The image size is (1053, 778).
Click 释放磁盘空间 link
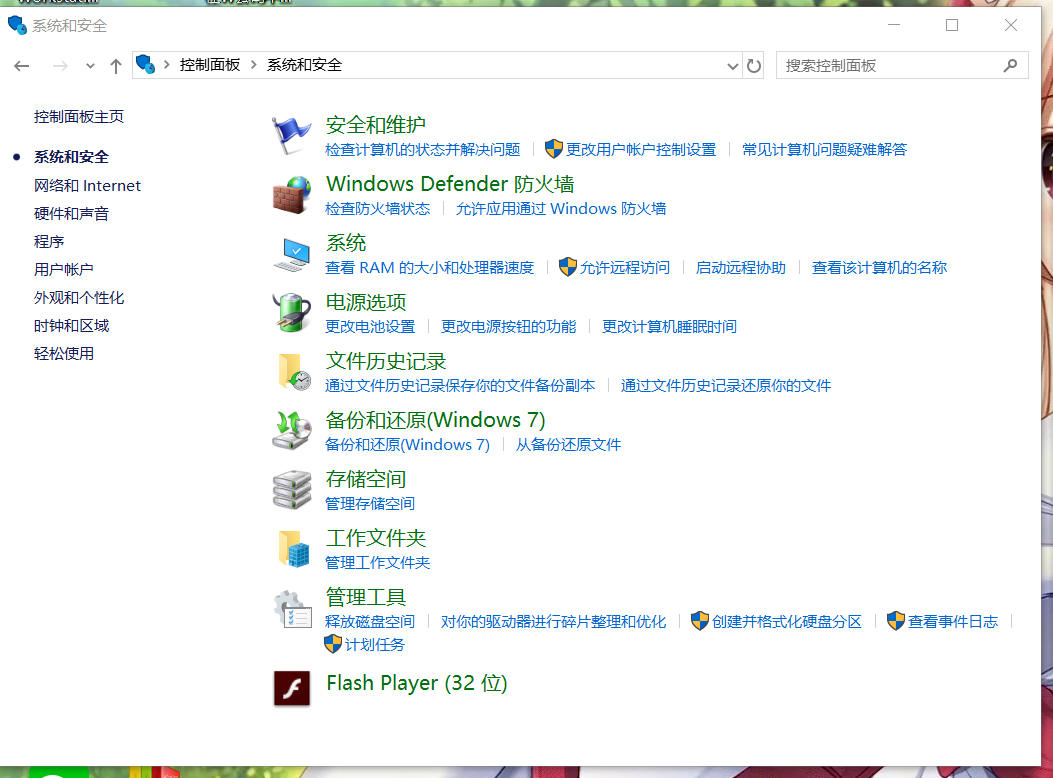pyautogui.click(x=370, y=622)
